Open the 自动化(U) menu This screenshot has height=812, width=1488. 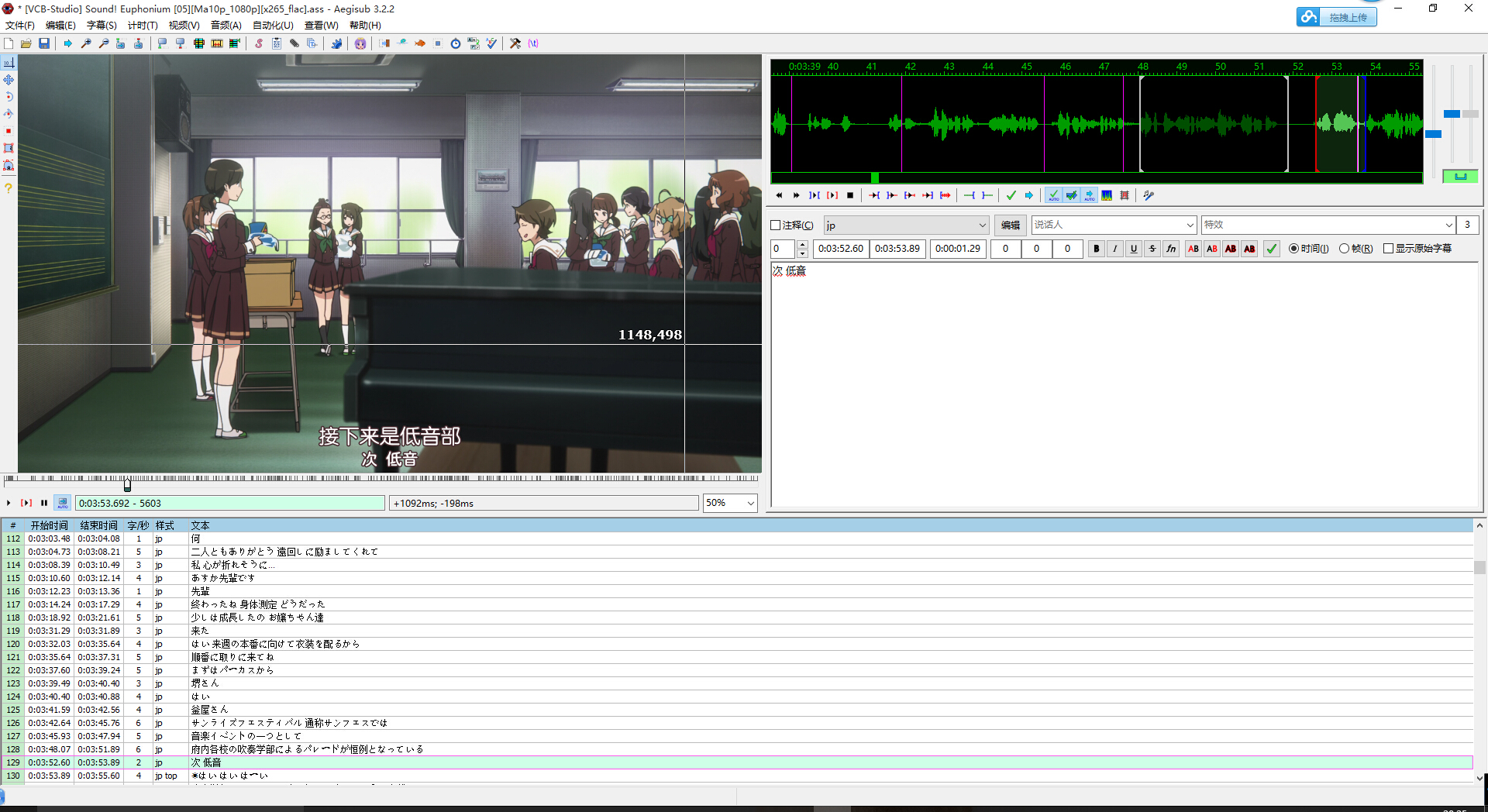pyautogui.click(x=273, y=26)
